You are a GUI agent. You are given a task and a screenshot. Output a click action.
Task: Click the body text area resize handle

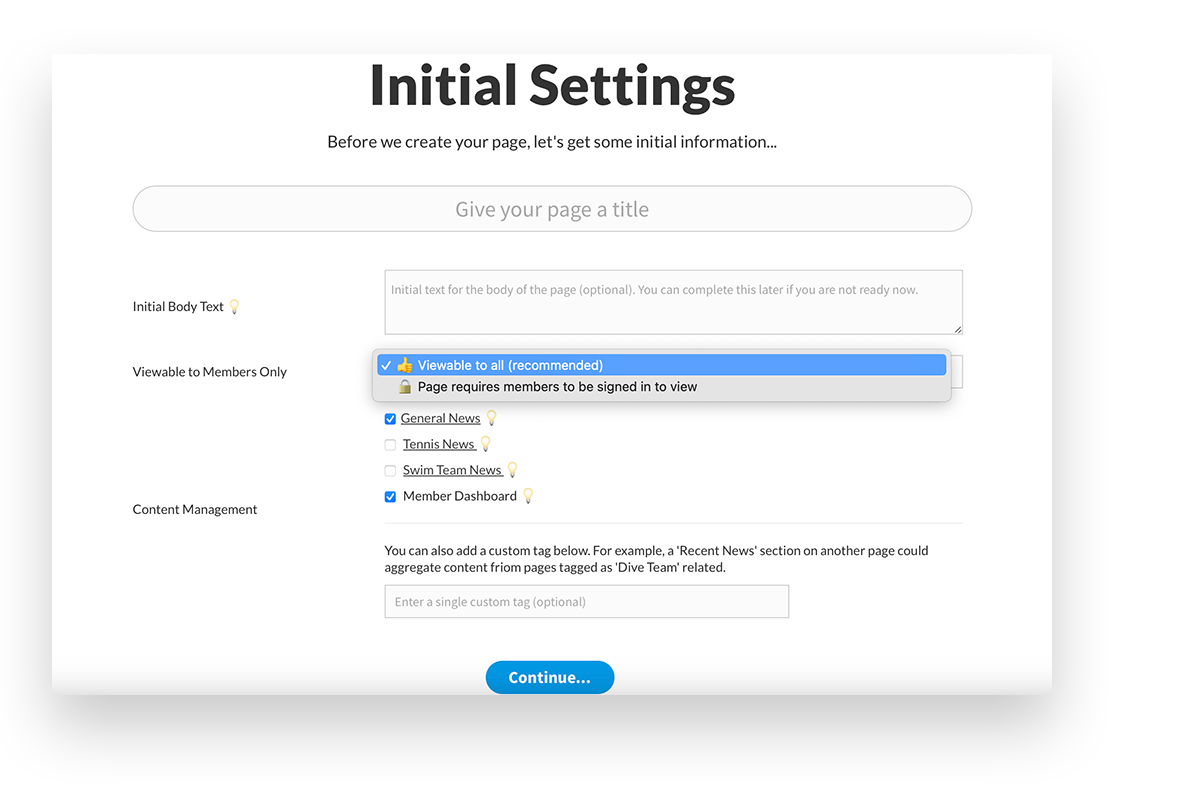click(957, 329)
